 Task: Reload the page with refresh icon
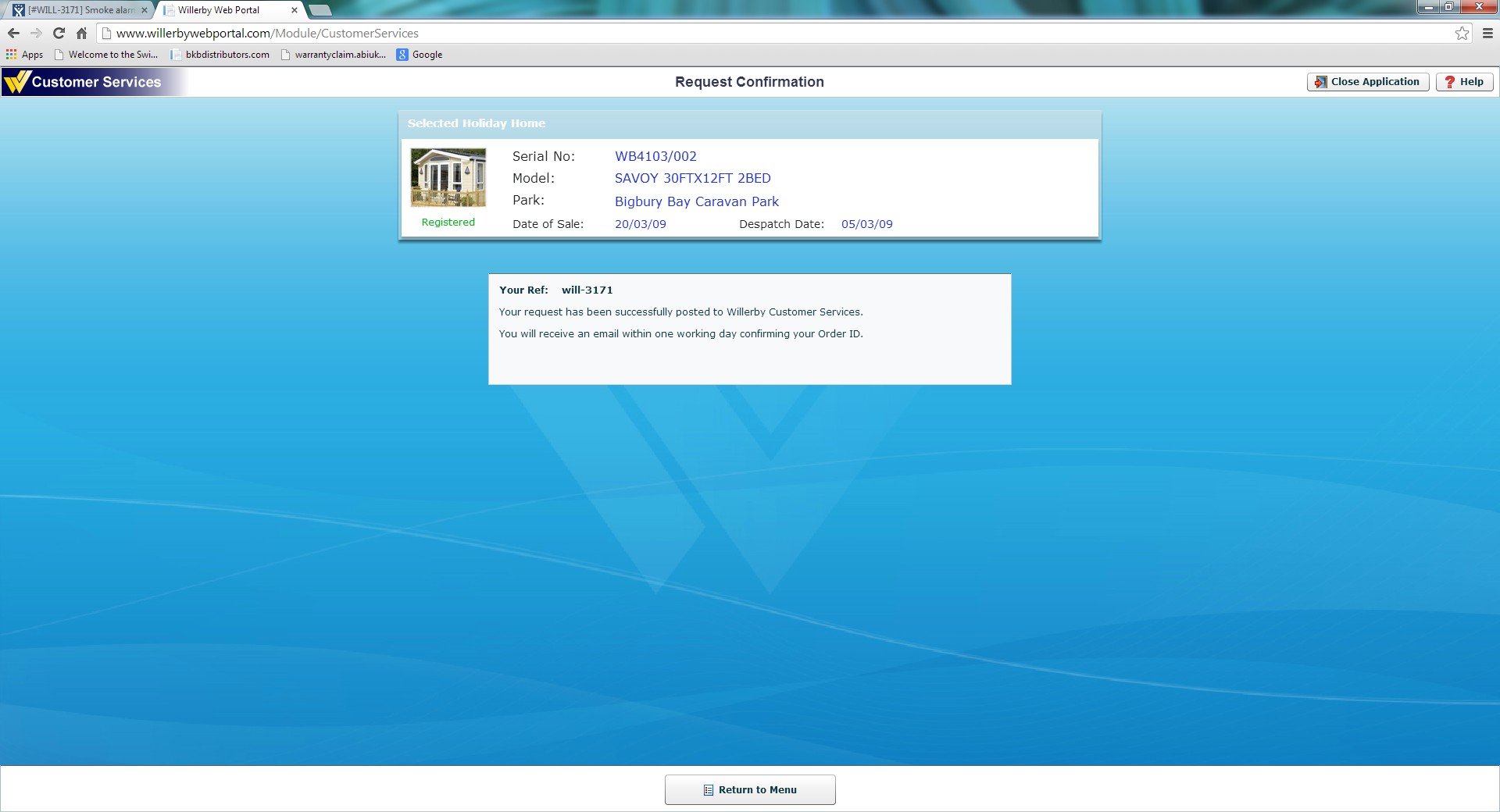pyautogui.click(x=59, y=34)
